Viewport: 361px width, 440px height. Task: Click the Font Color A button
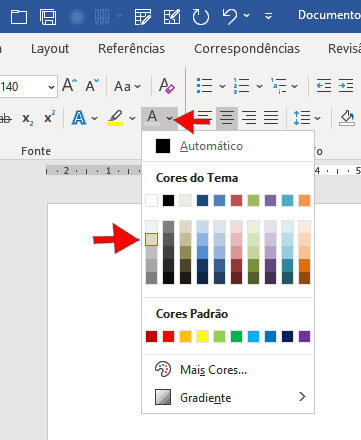tap(152, 118)
